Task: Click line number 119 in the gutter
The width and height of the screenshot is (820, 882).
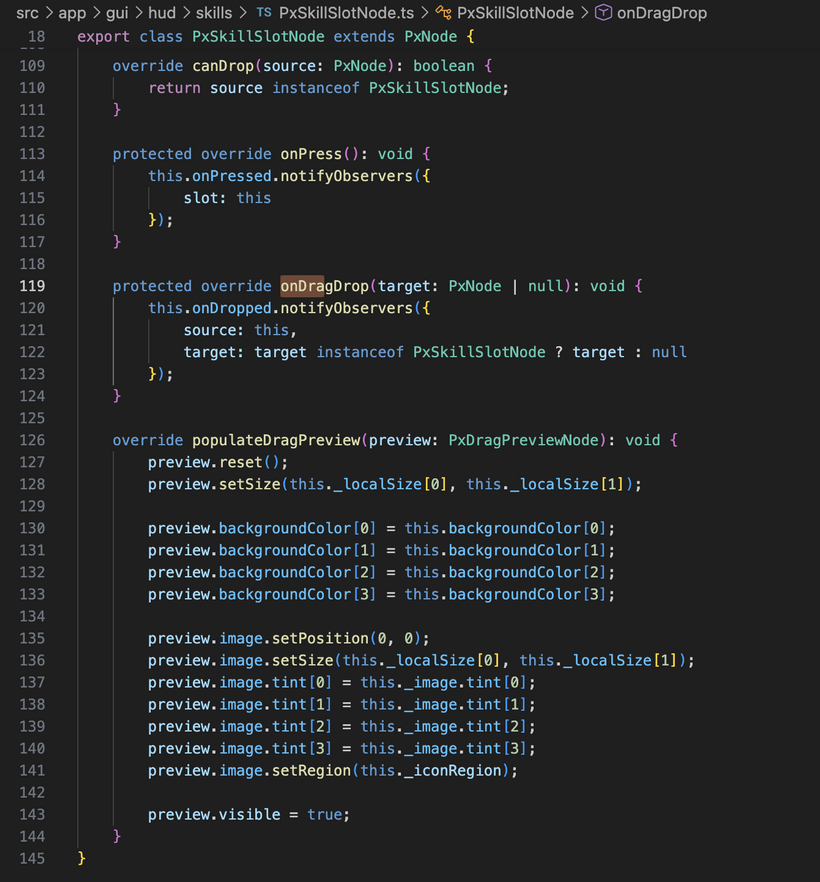Action: (x=32, y=286)
